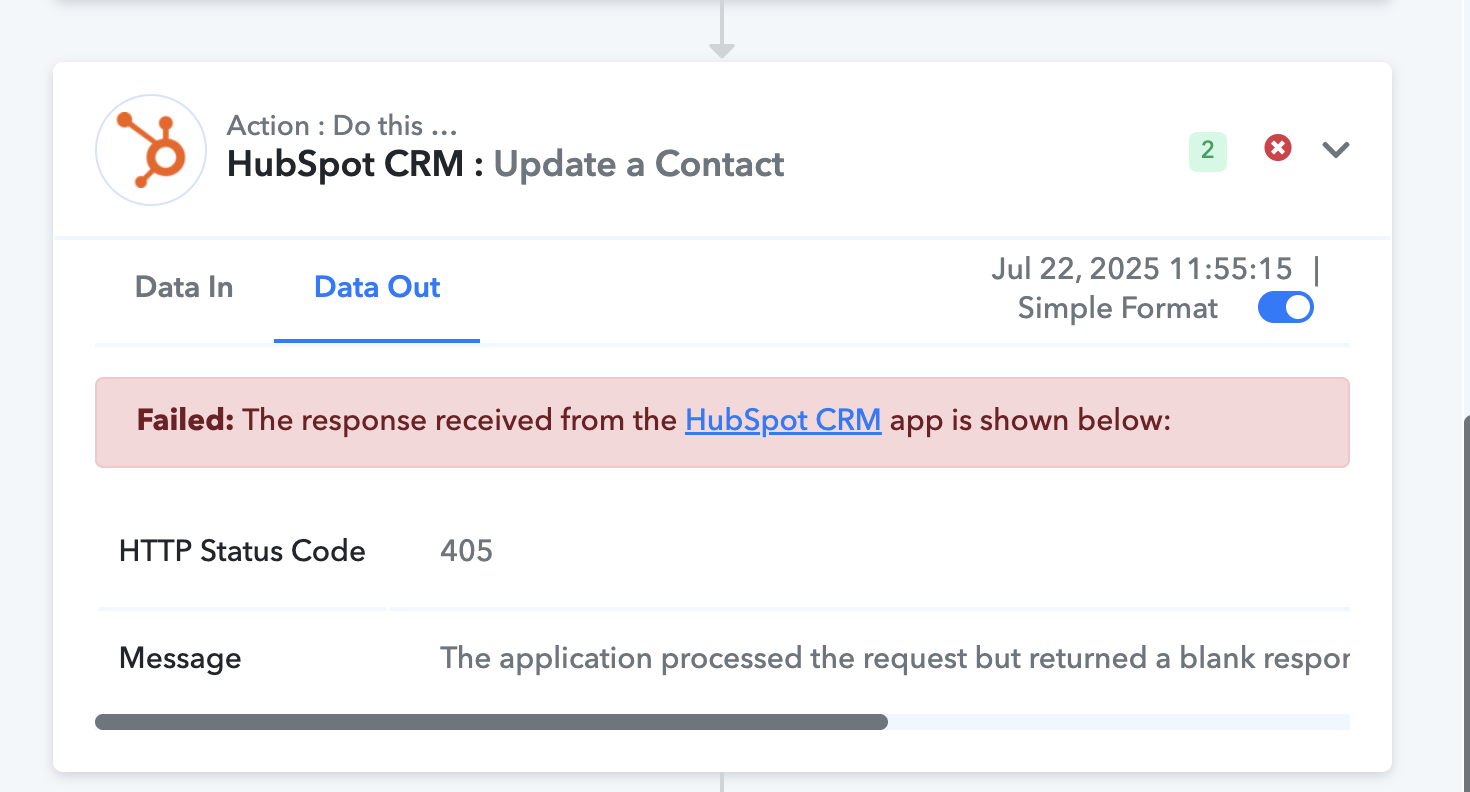1470x792 pixels.
Task: Click the 'Action : Do this ...' label
Action: tap(342, 126)
